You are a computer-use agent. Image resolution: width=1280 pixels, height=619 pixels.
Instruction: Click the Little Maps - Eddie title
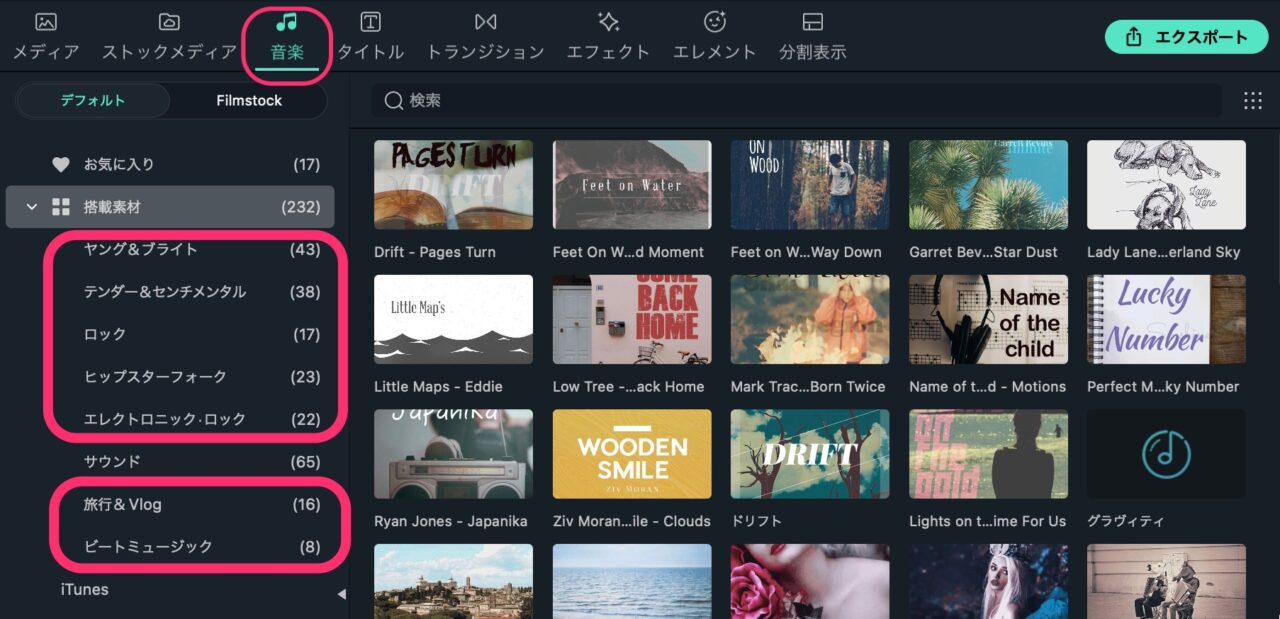[438, 387]
